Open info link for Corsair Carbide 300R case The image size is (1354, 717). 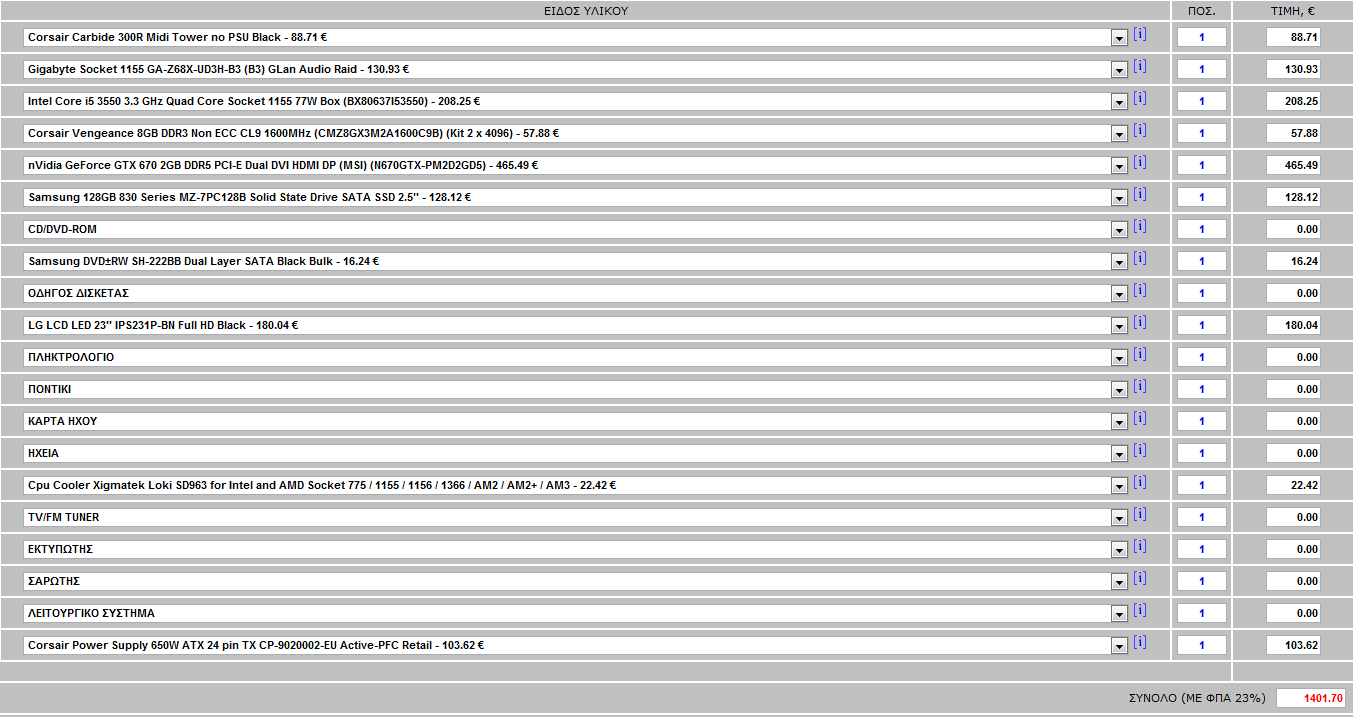click(1140, 35)
